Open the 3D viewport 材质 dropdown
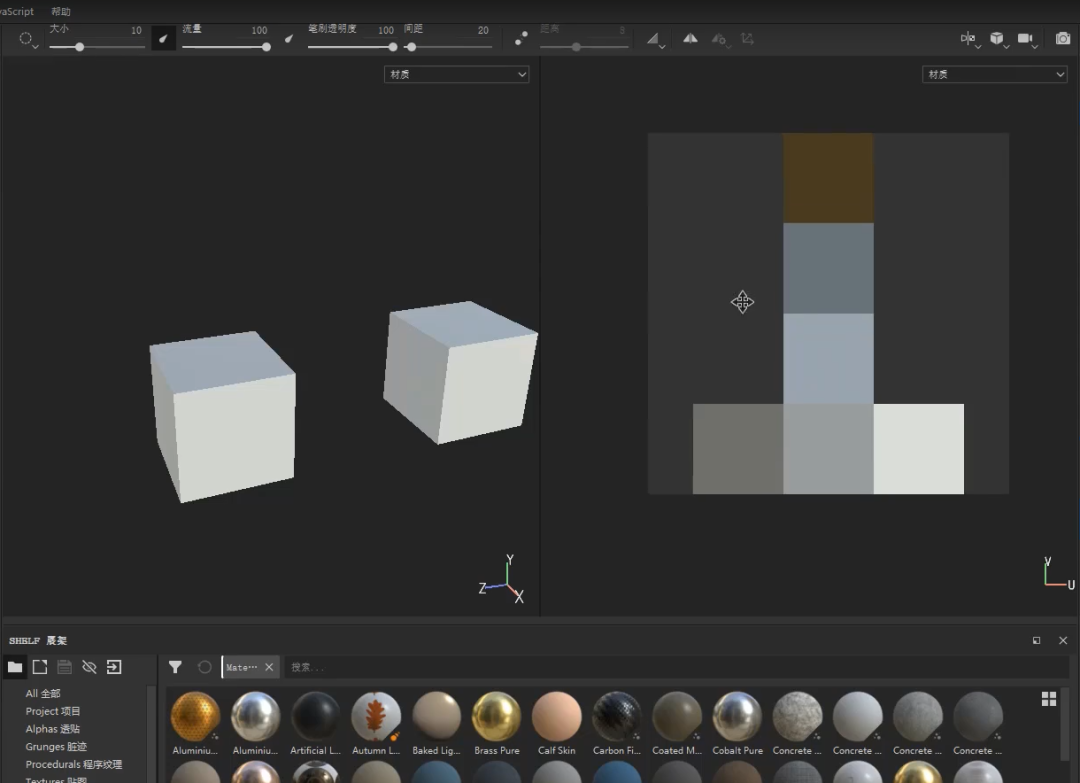Viewport: 1080px width, 783px height. (x=456, y=74)
